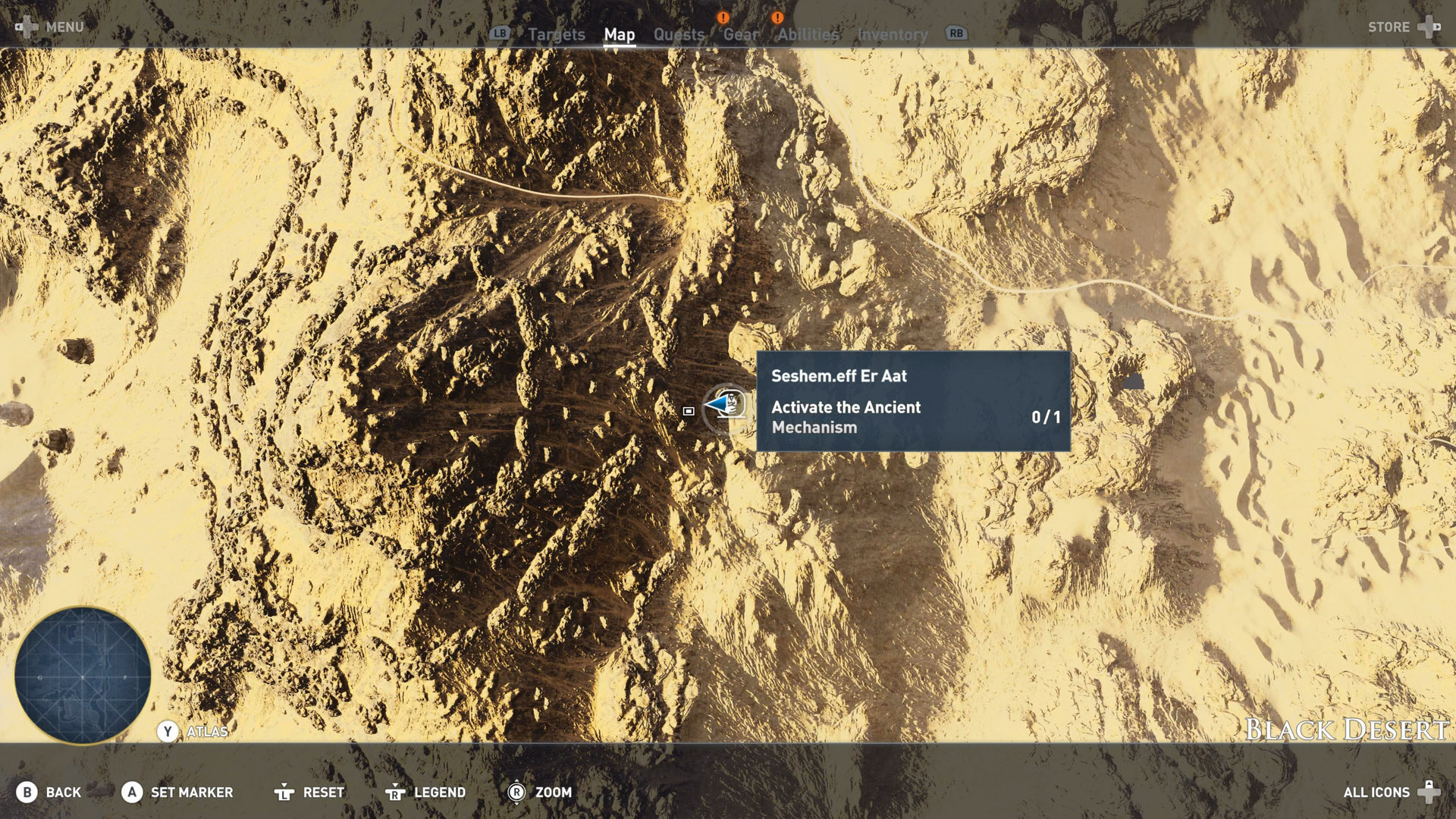The image size is (1456, 819).
Task: Click the right stick icon by LEGEND
Action: (394, 792)
